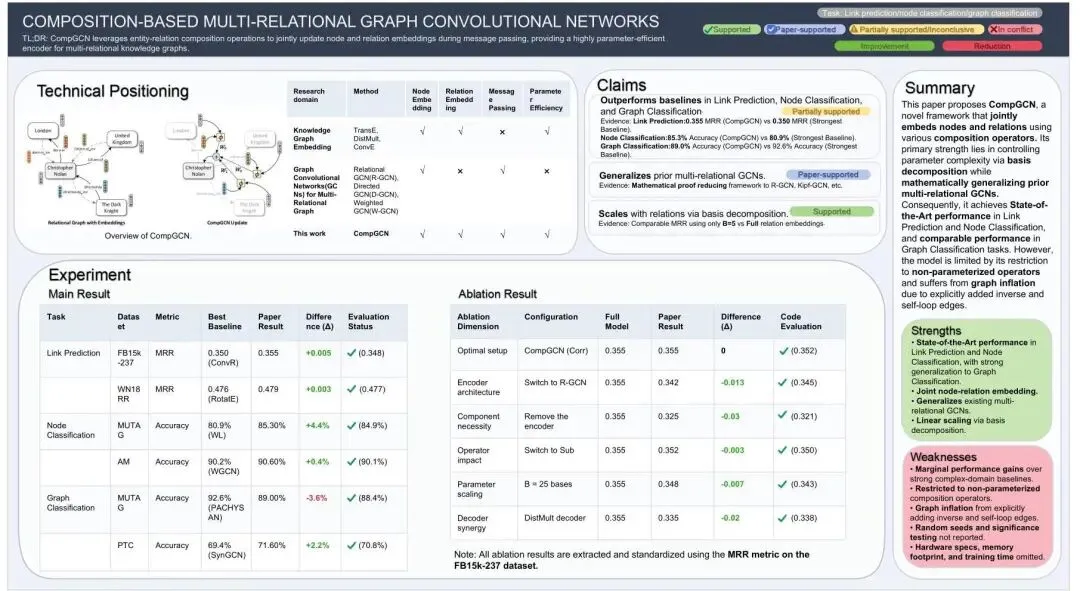1080x591 pixels.
Task: Click the +0.005 difference value
Action: pos(318,353)
